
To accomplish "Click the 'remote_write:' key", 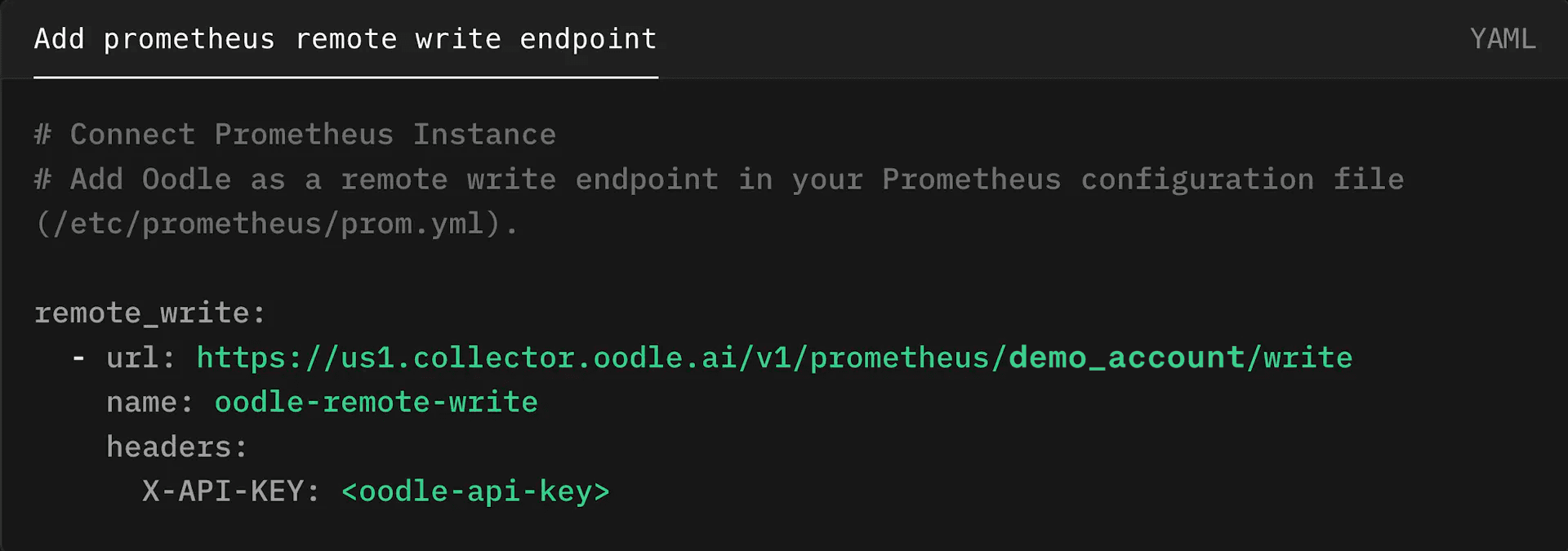I will click(150, 313).
